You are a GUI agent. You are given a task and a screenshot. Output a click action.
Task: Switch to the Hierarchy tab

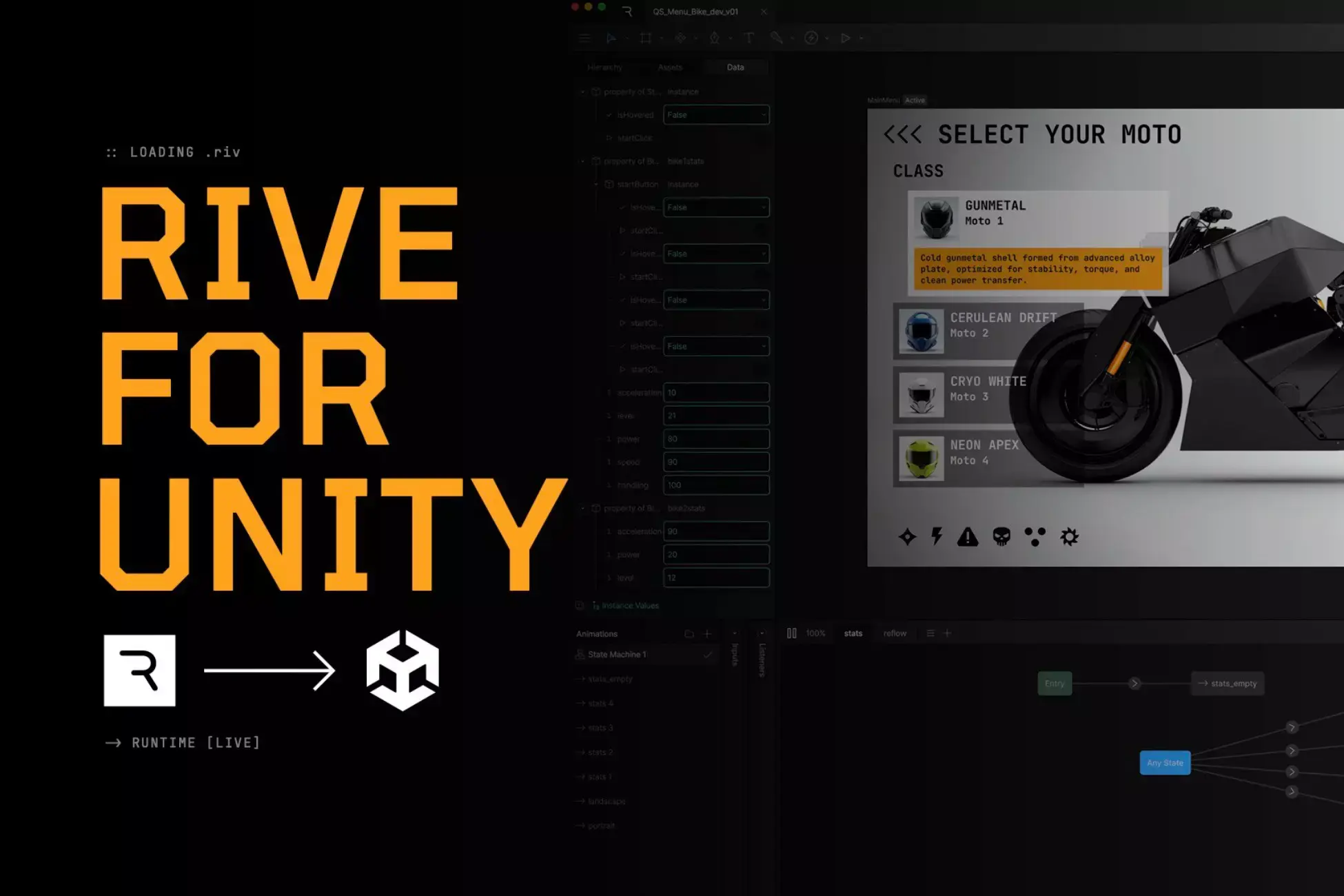(x=604, y=68)
